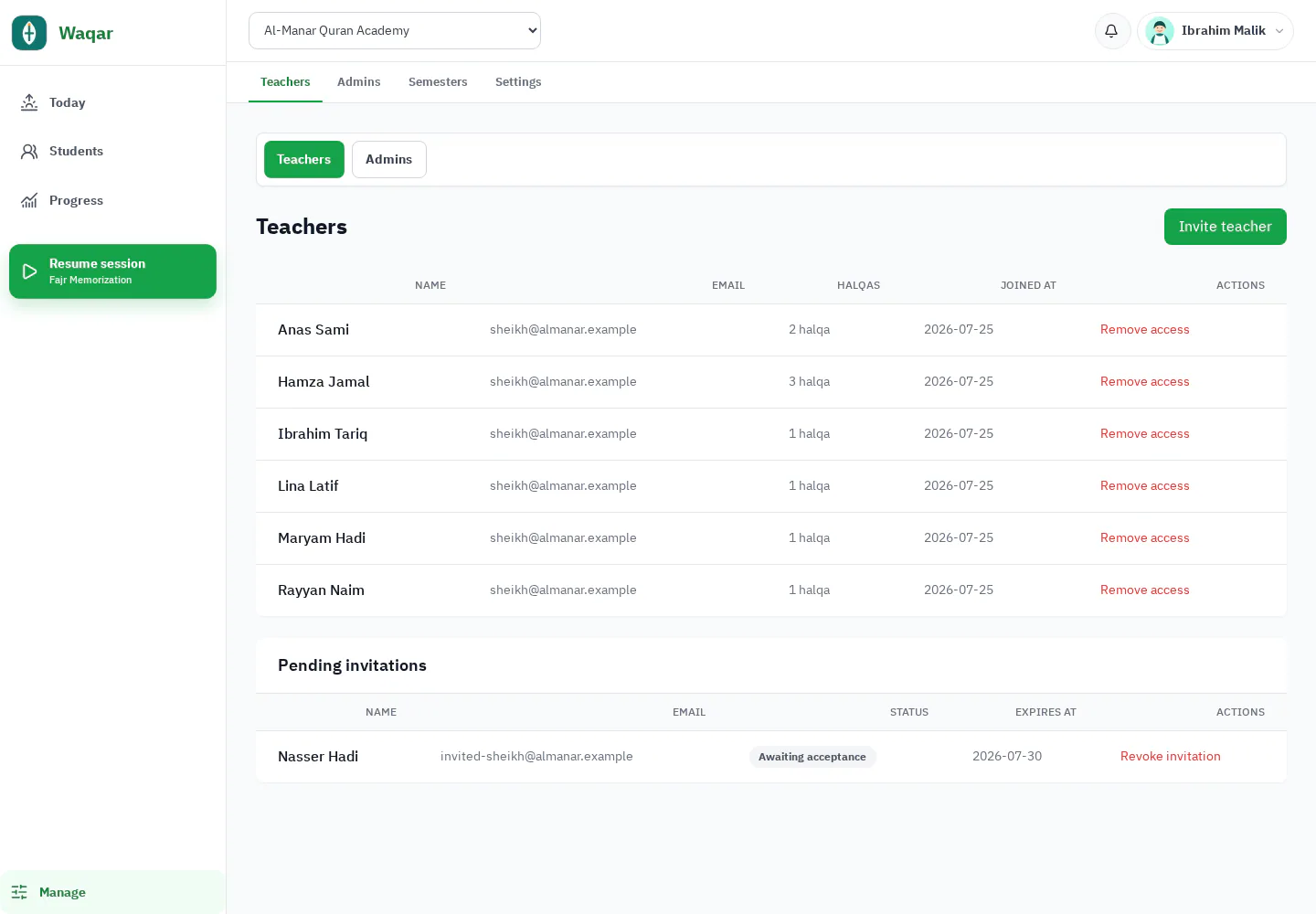Switch to the Semesters tab
Screen dimensions: 1316x914
click(438, 82)
